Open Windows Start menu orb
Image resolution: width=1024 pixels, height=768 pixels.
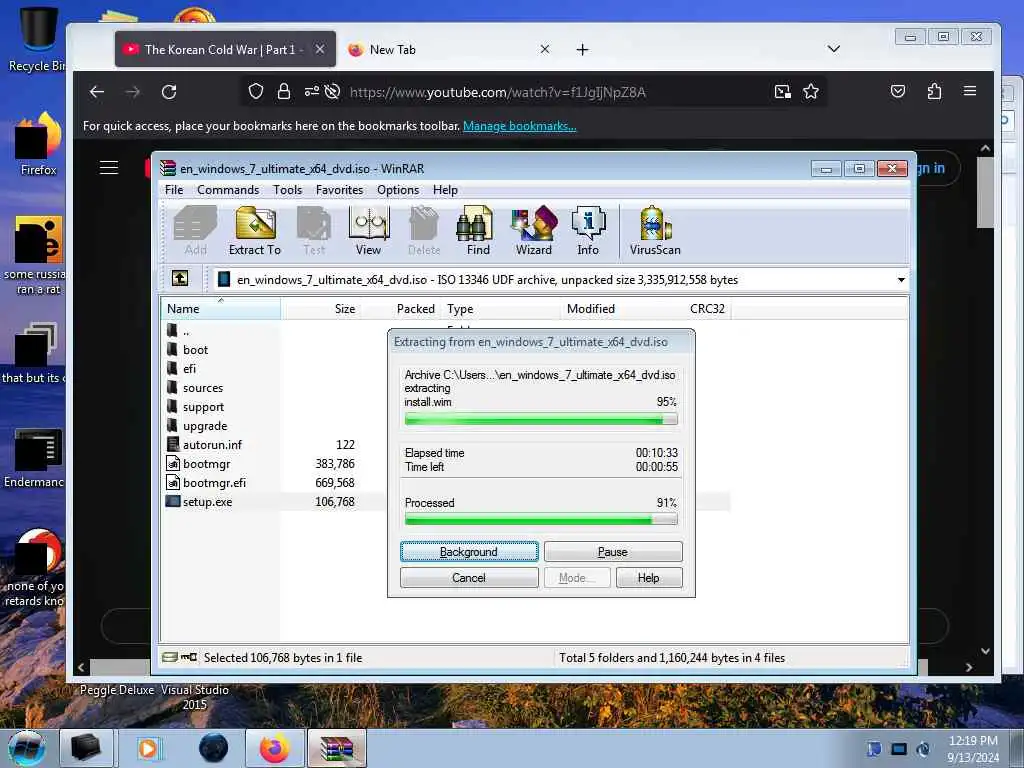tap(27, 748)
